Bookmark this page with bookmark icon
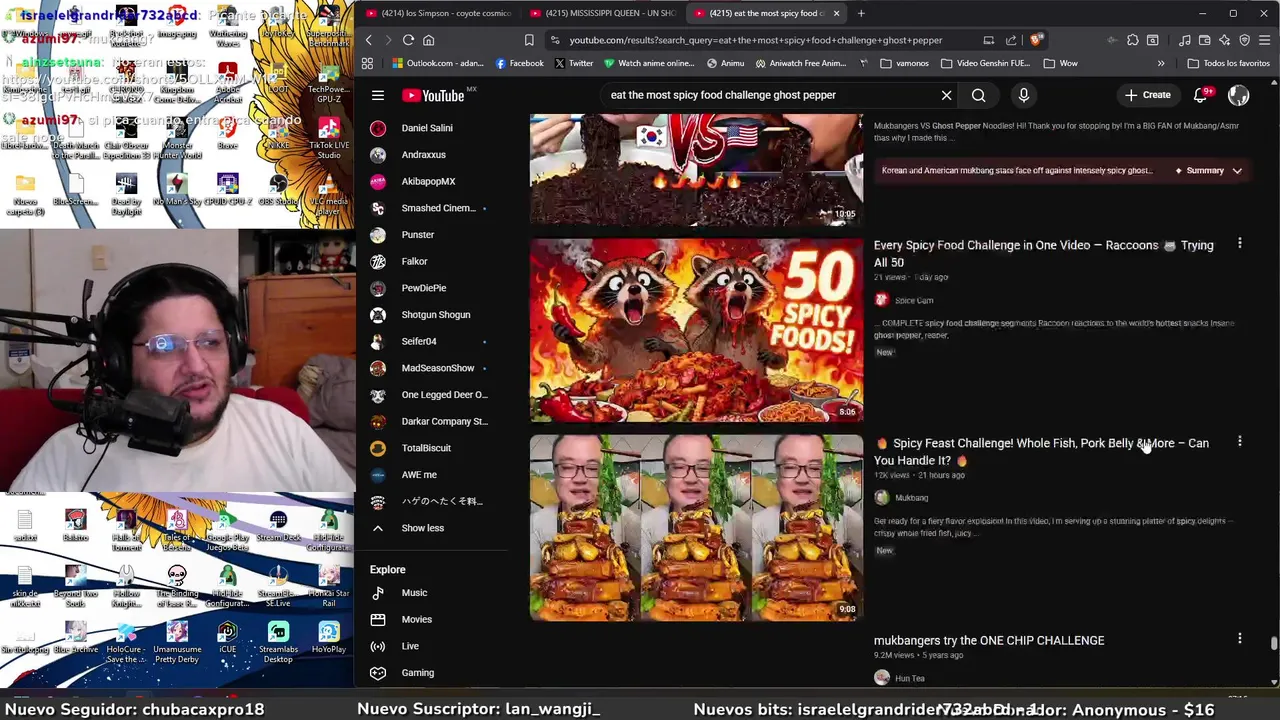This screenshot has width=1280, height=720. (529, 40)
